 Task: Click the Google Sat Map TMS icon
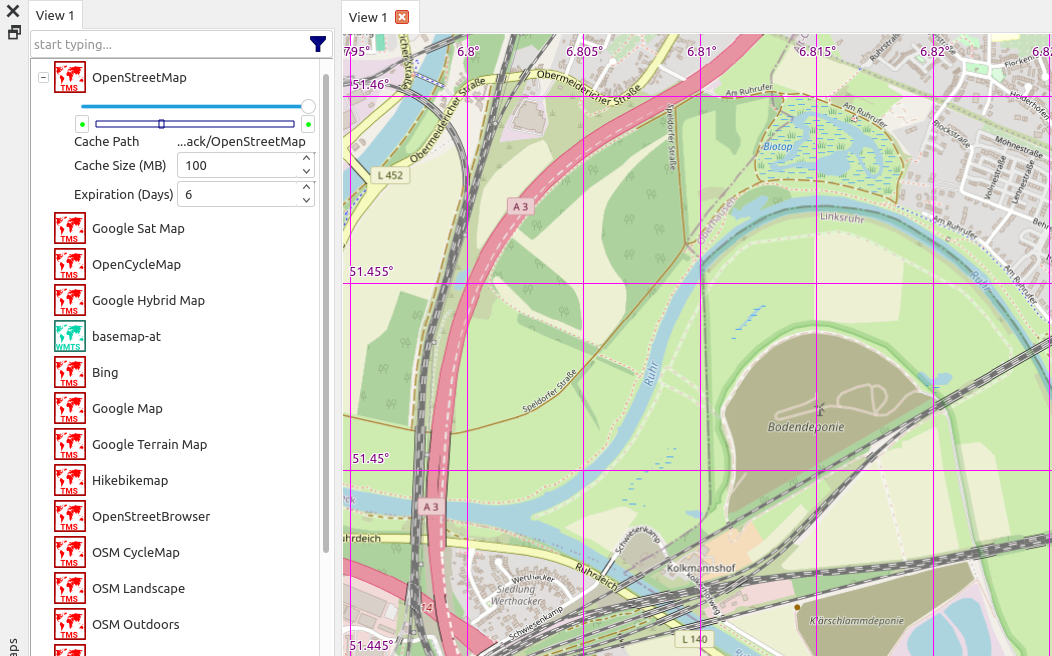coord(70,229)
